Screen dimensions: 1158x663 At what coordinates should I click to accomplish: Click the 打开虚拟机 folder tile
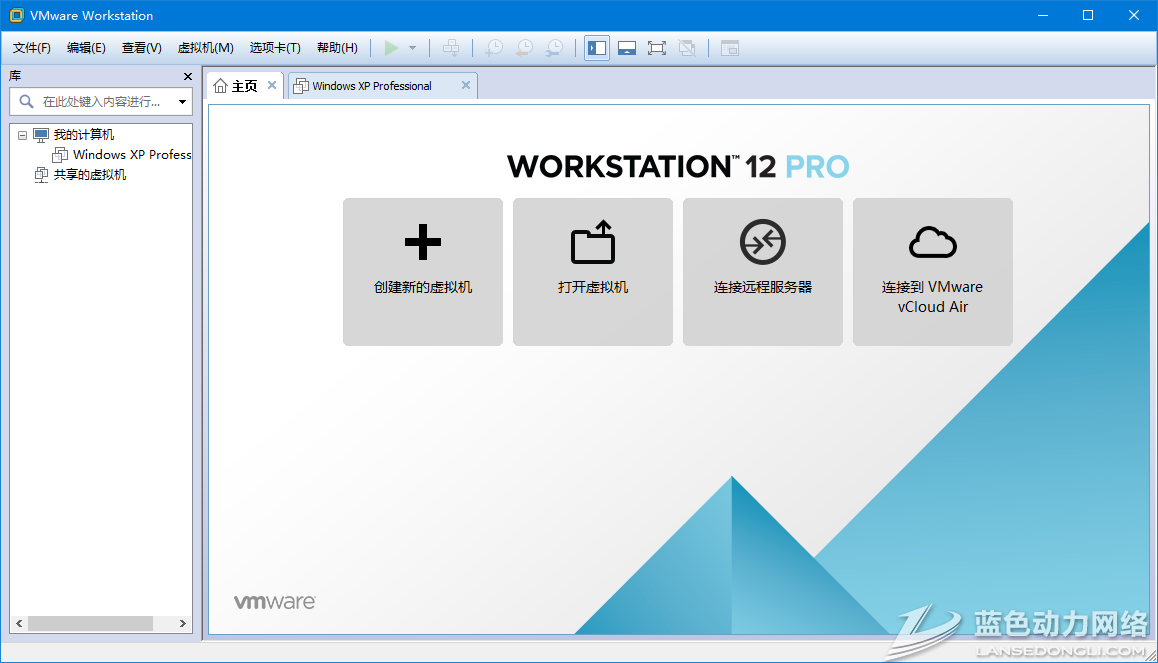593,272
